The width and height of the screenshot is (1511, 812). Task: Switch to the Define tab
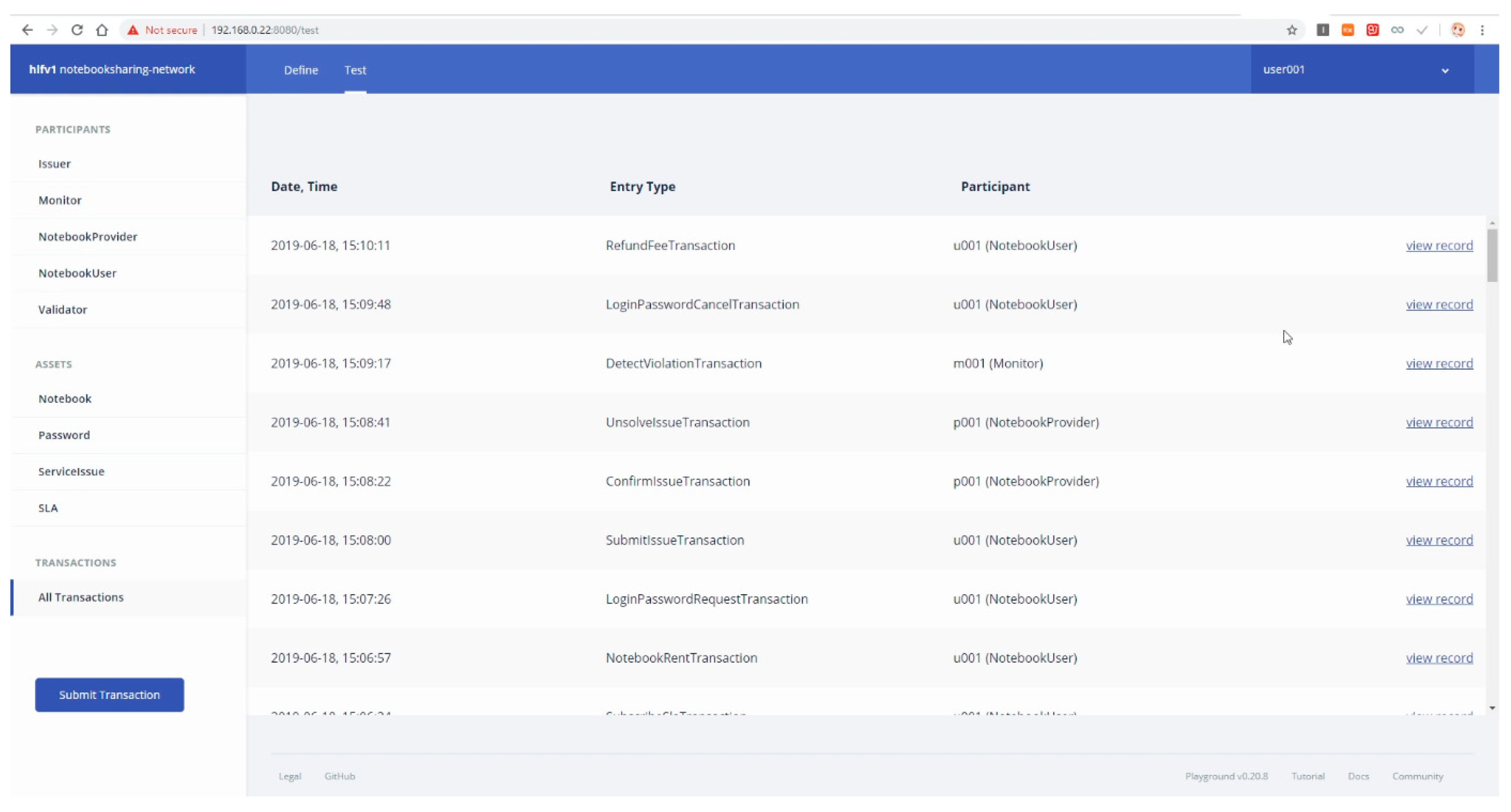click(301, 70)
